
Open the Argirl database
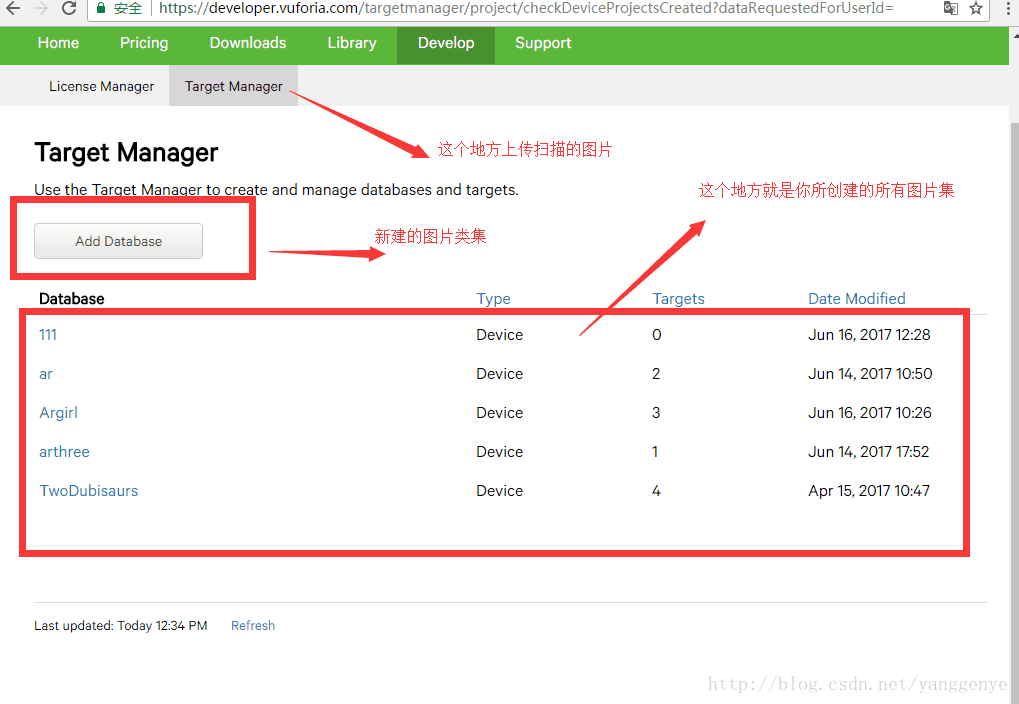(58, 413)
